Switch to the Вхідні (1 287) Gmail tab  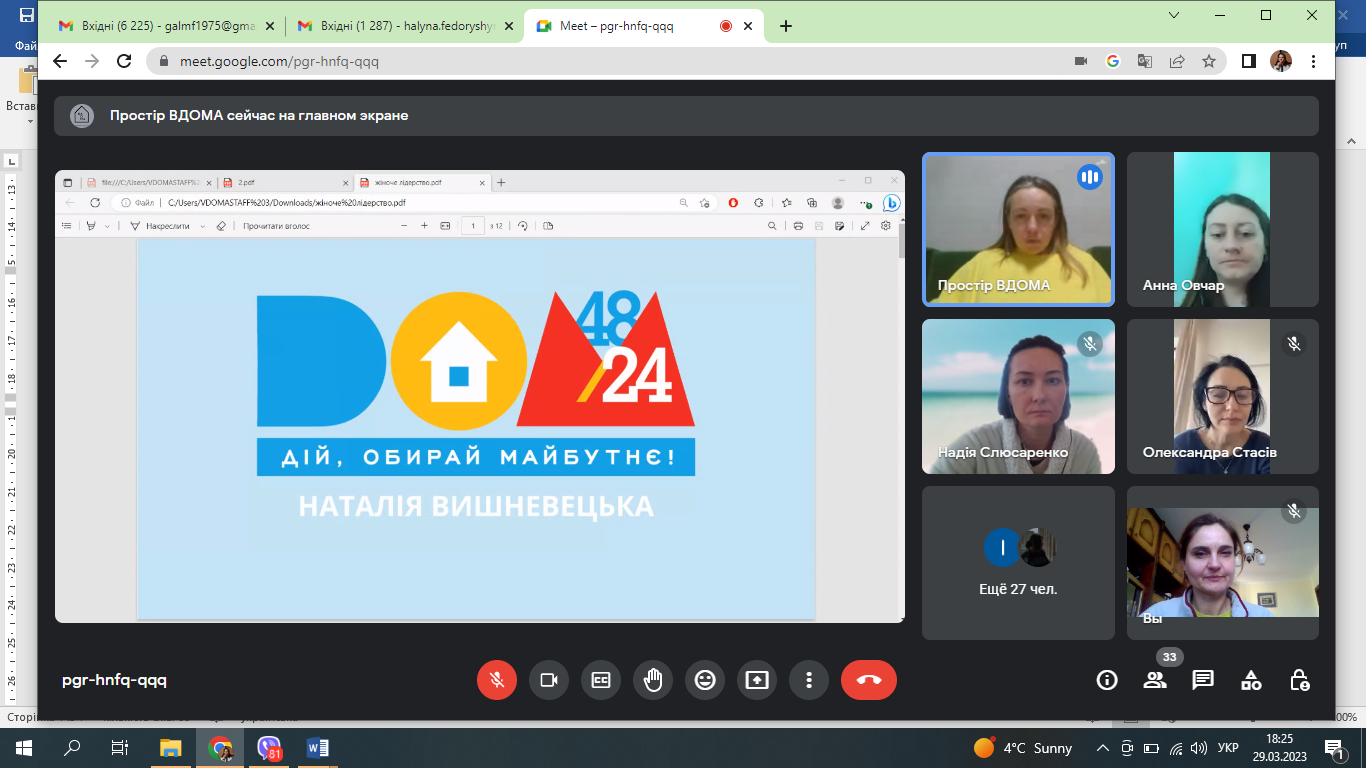[x=405, y=26]
